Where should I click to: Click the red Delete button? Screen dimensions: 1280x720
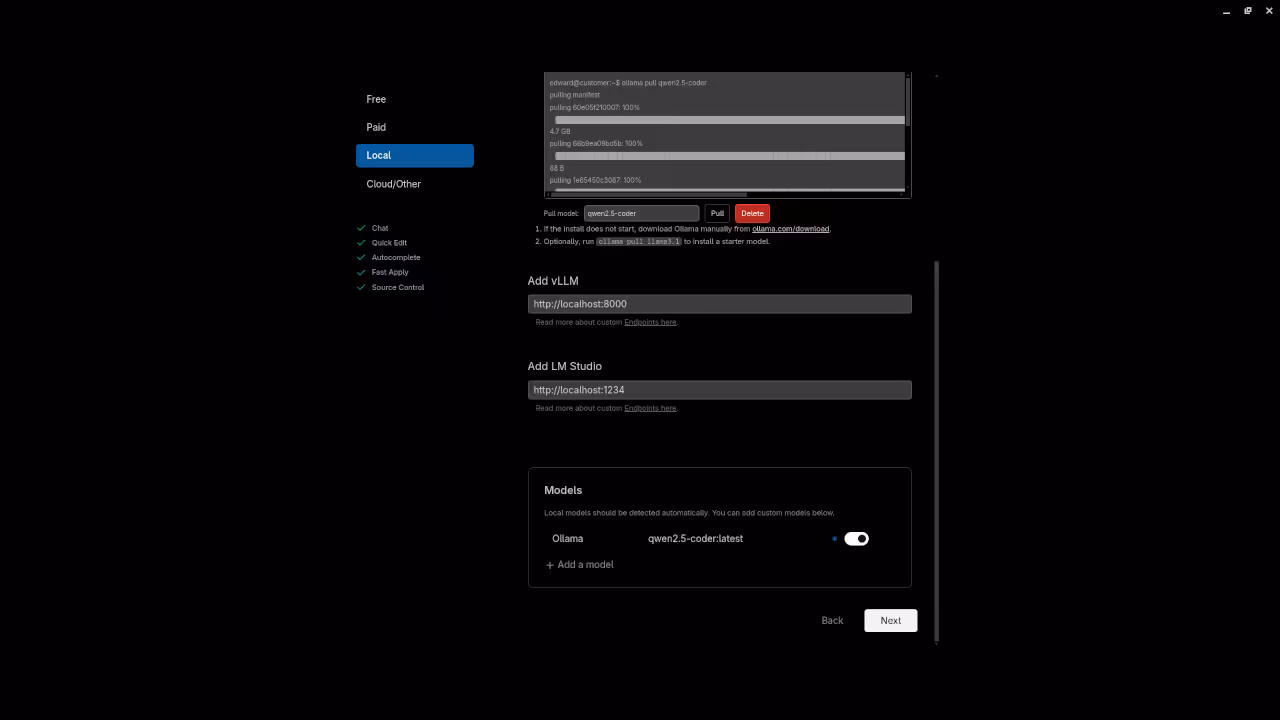(752, 213)
